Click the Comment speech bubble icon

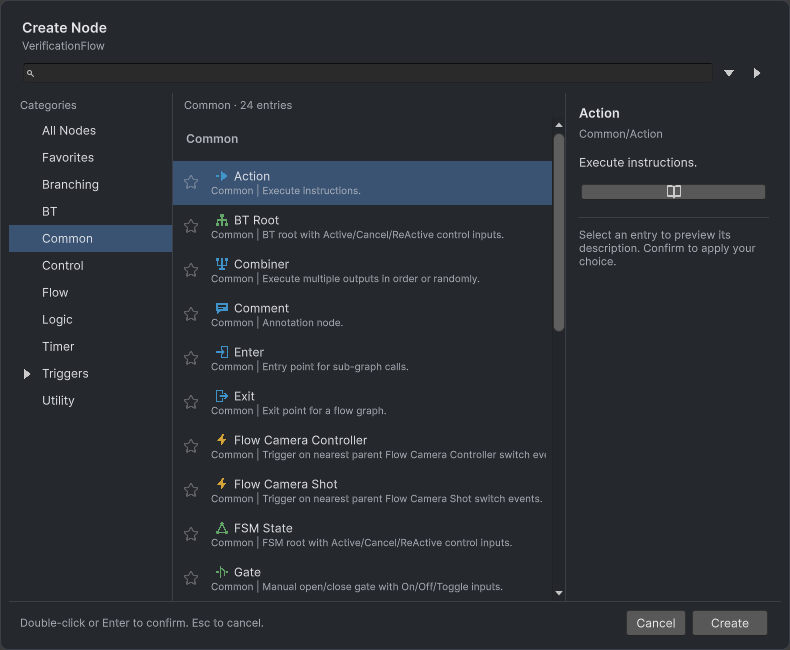pyautogui.click(x=222, y=308)
